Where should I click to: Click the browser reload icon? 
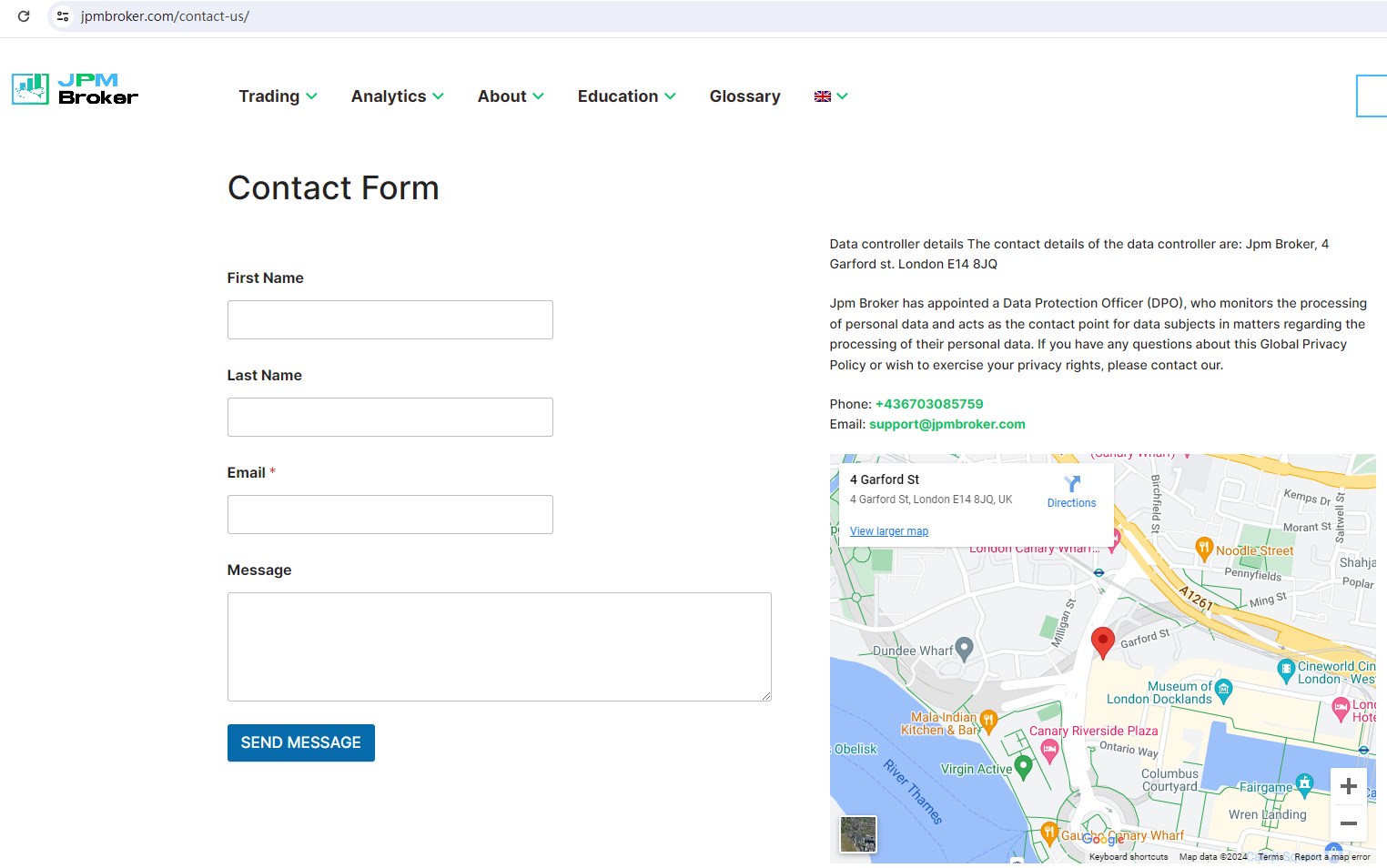pos(24,16)
